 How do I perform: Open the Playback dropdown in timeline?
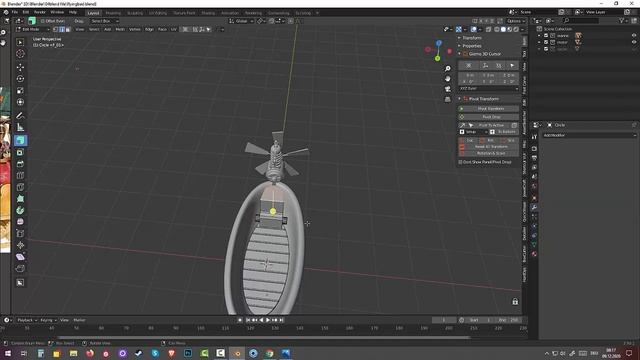tap(27, 320)
